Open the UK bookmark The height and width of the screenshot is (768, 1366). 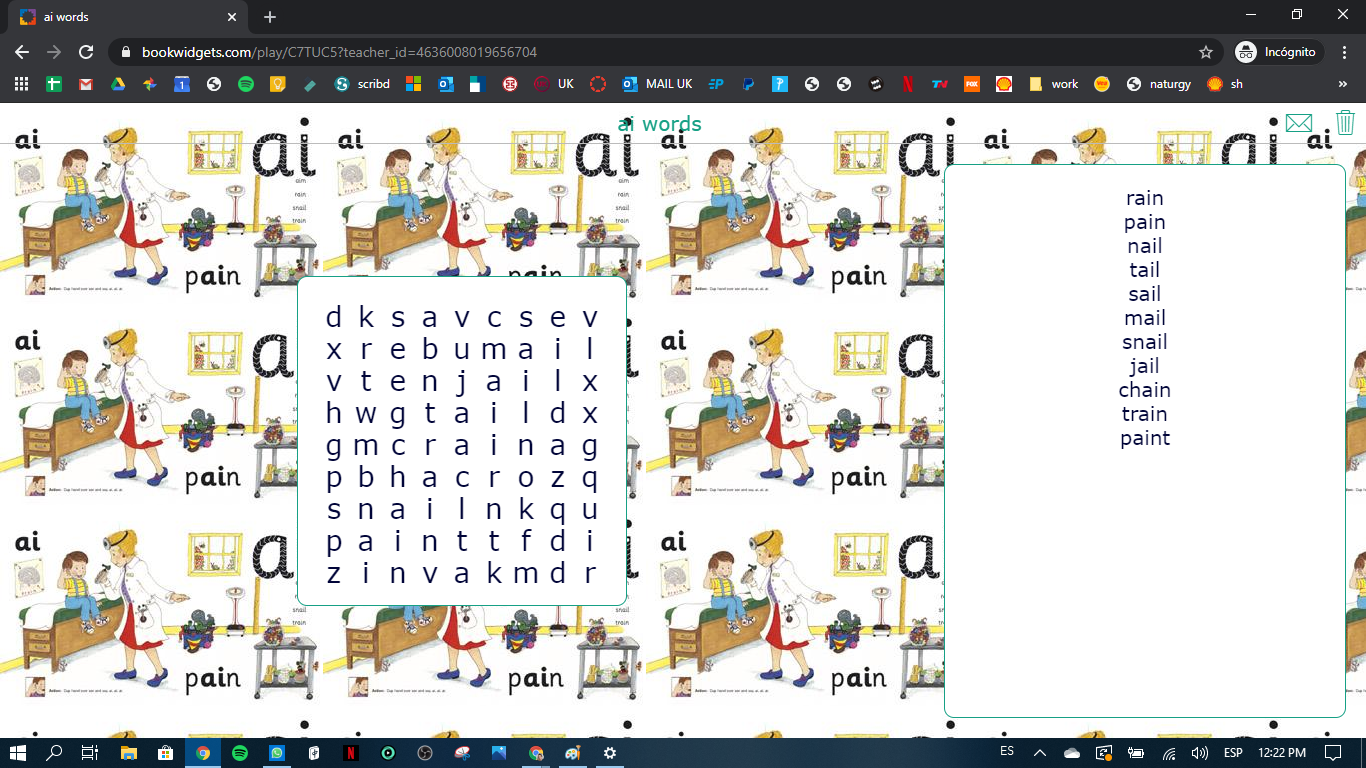[554, 84]
